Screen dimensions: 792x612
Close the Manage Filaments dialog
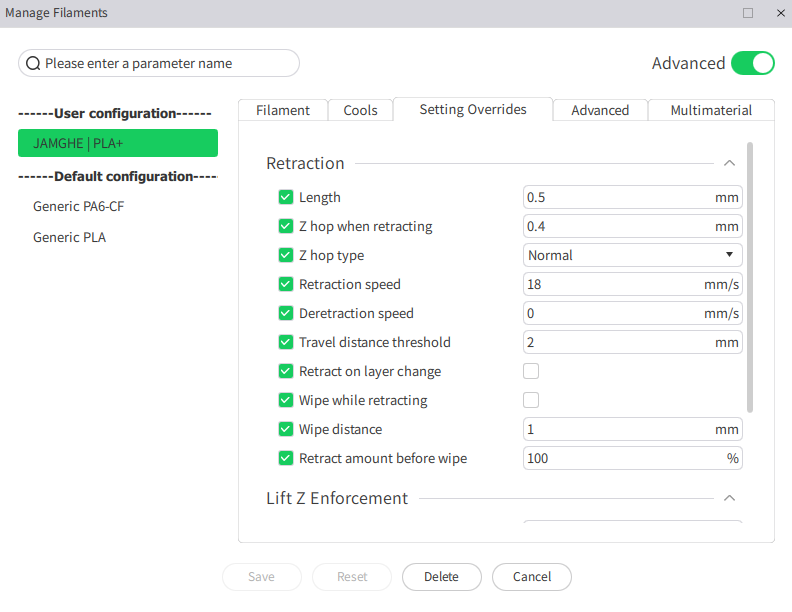point(780,13)
